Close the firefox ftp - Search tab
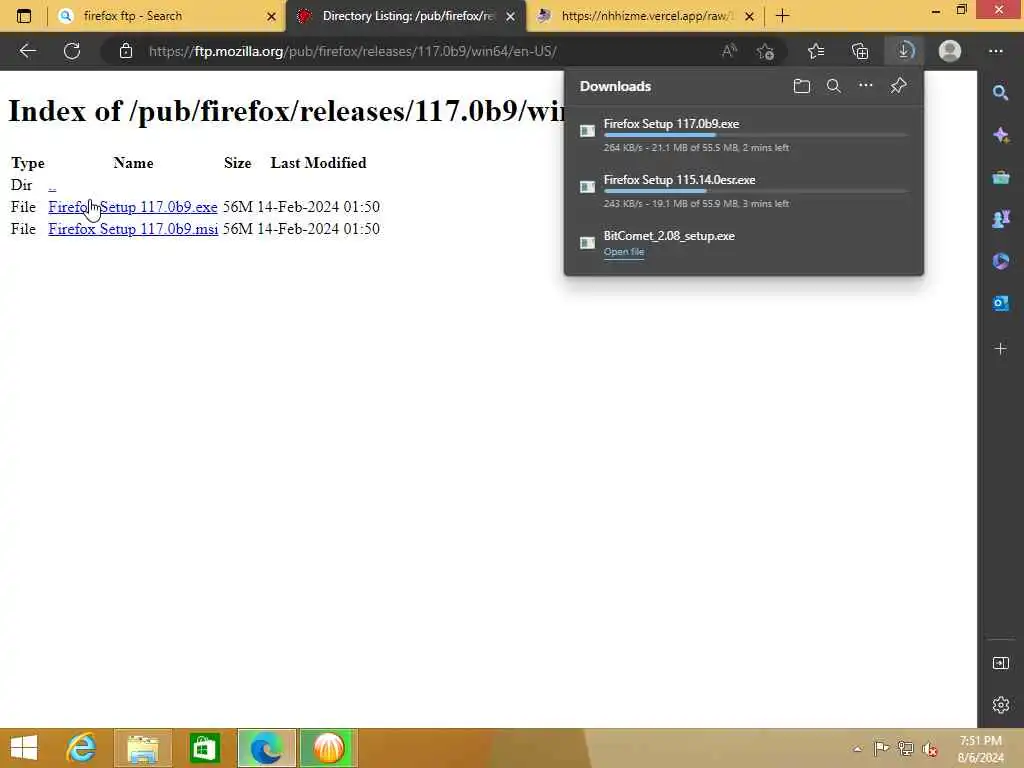This screenshot has height=768, width=1024. (272, 16)
